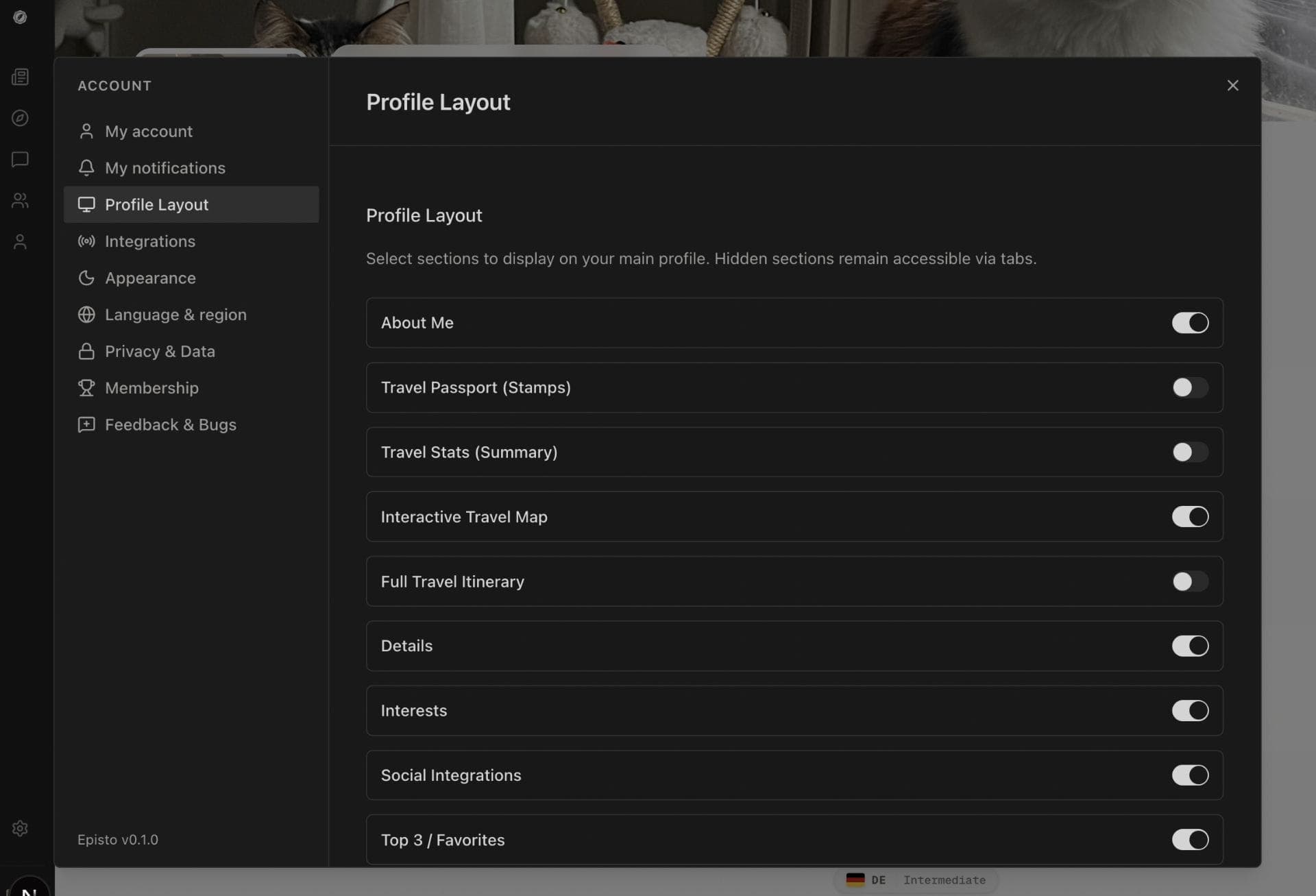Enable the Travel Stats (Summary) toggle
The height and width of the screenshot is (896, 1316).
pos(1189,452)
